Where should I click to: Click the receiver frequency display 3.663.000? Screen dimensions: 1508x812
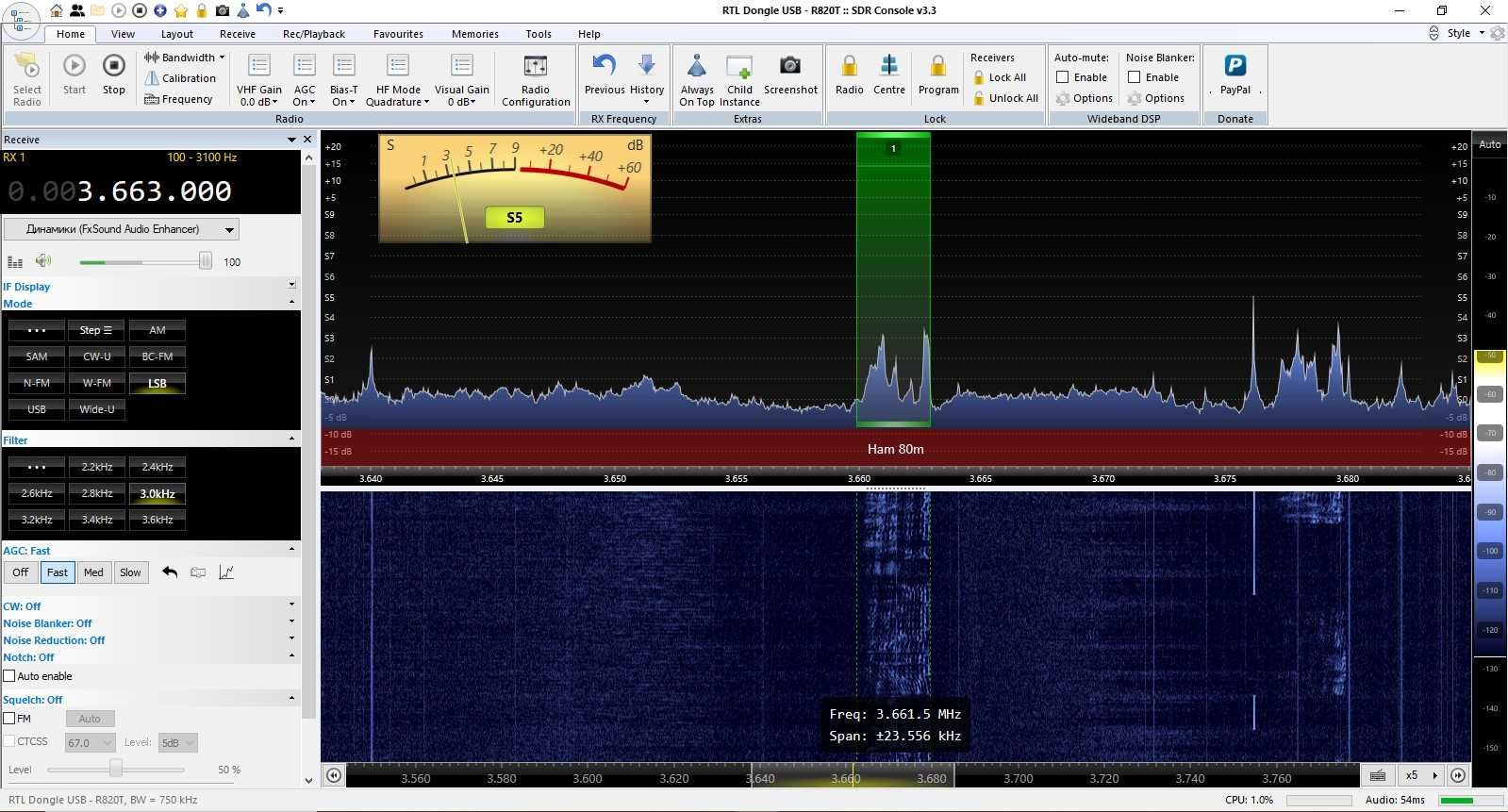[120, 191]
